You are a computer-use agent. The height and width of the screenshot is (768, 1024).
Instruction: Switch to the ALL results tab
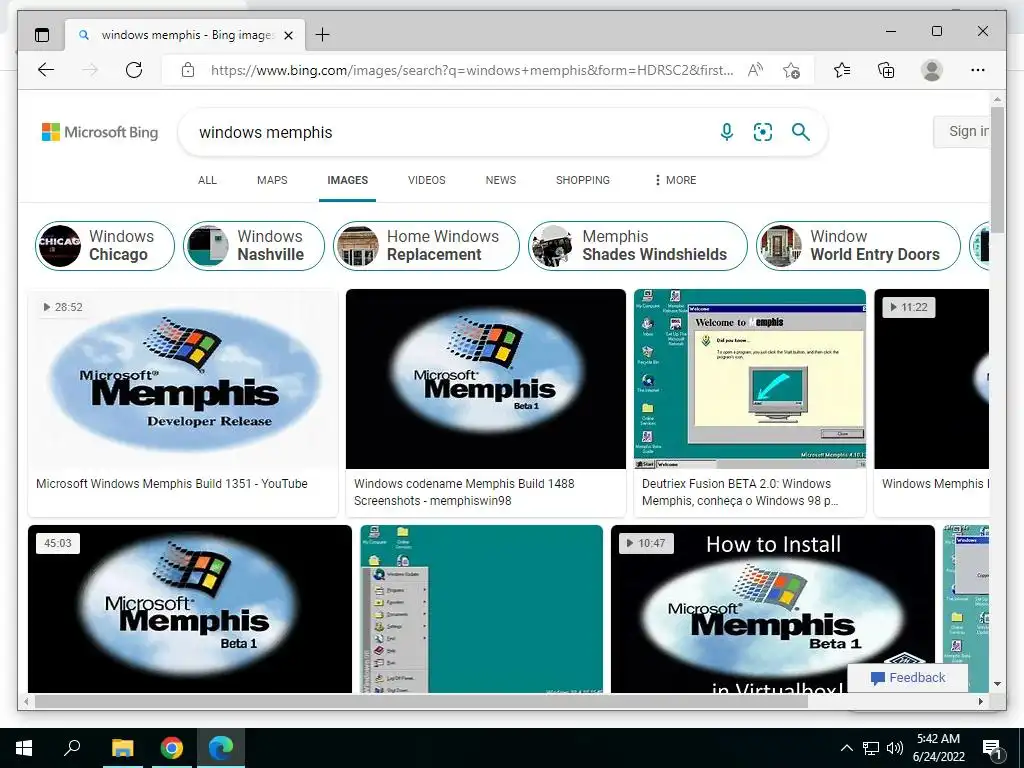[207, 180]
